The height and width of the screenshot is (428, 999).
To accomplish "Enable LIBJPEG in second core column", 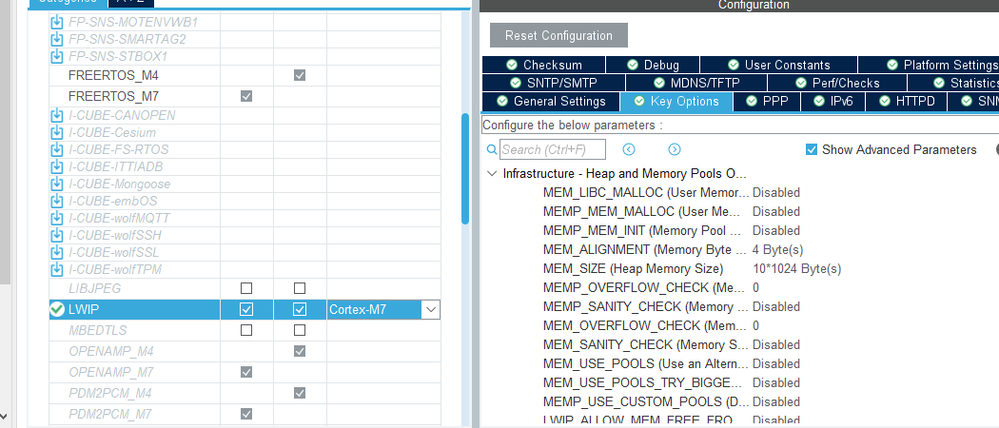I will click(x=299, y=288).
